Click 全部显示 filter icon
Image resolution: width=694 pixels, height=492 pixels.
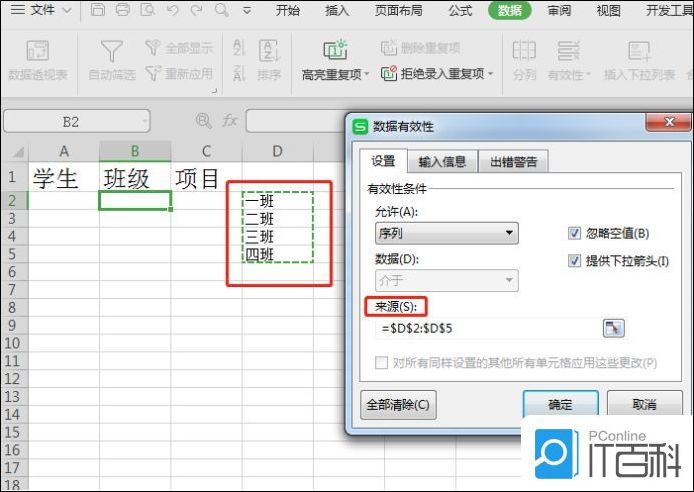coord(153,47)
